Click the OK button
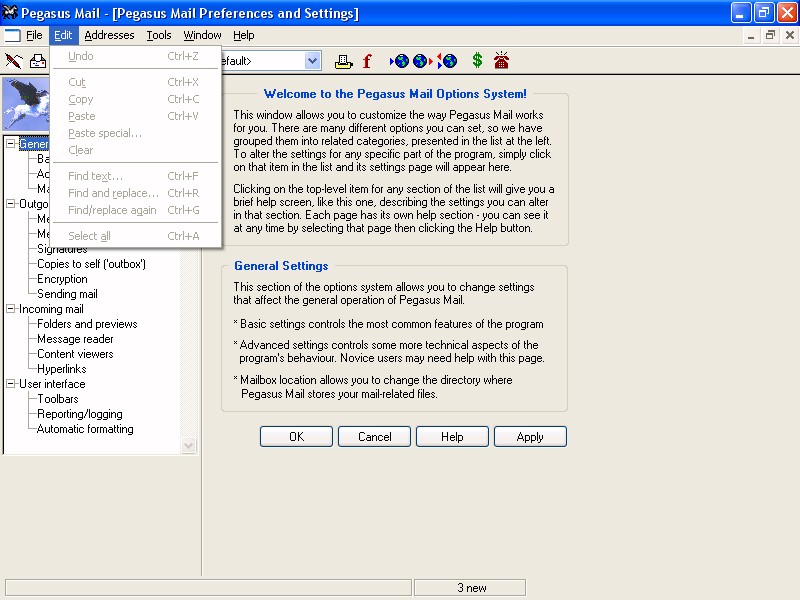Viewport: 800px width, 600px height. point(296,437)
